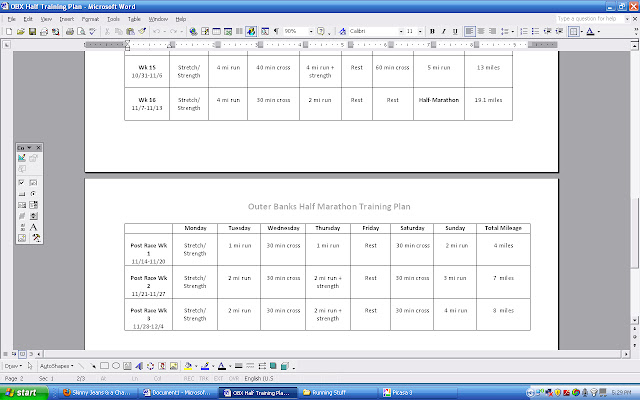
Task: Open the Draw menu button
Action: 13,366
